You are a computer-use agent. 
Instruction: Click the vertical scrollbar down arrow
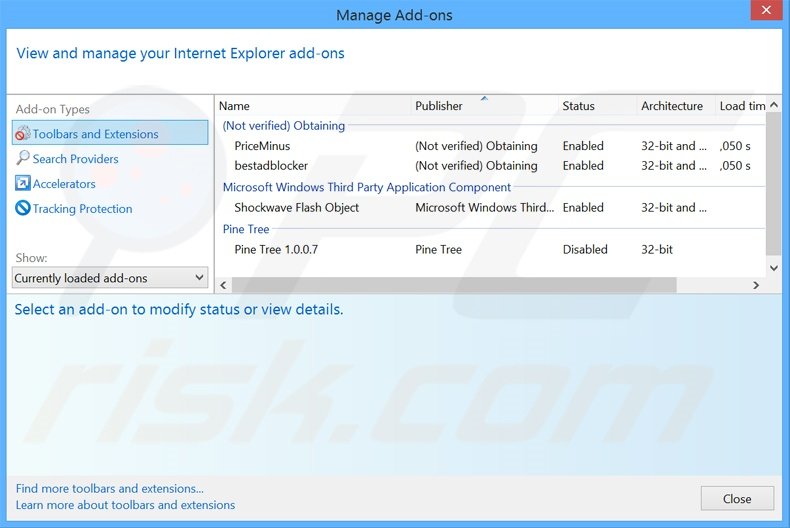774,268
